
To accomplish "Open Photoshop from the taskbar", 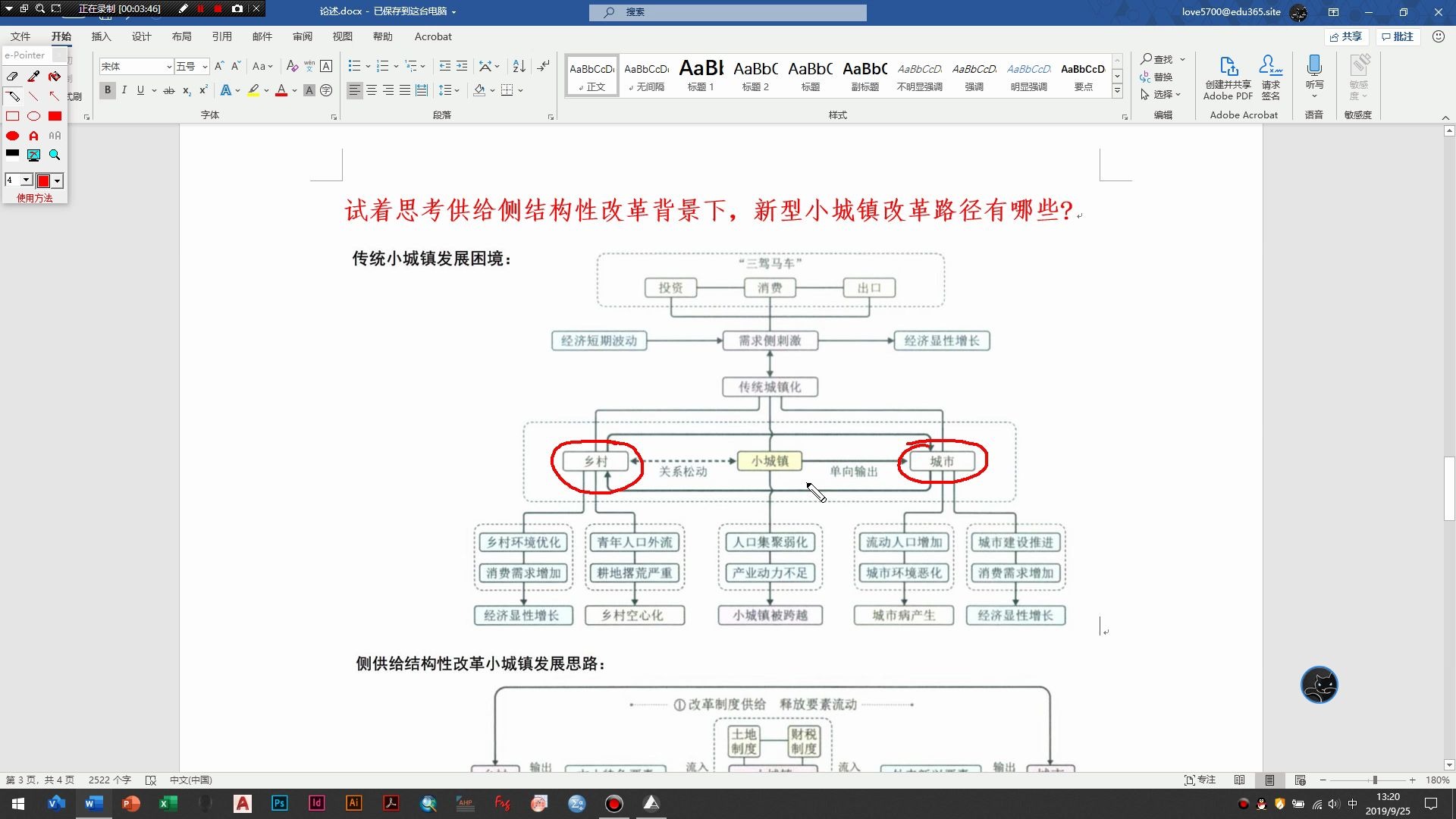I will click(280, 803).
